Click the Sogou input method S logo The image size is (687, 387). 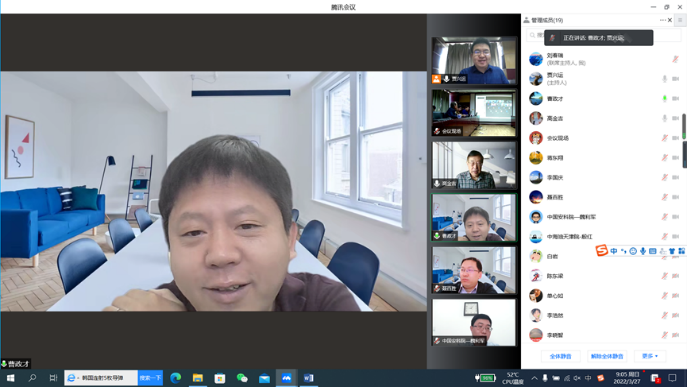602,251
